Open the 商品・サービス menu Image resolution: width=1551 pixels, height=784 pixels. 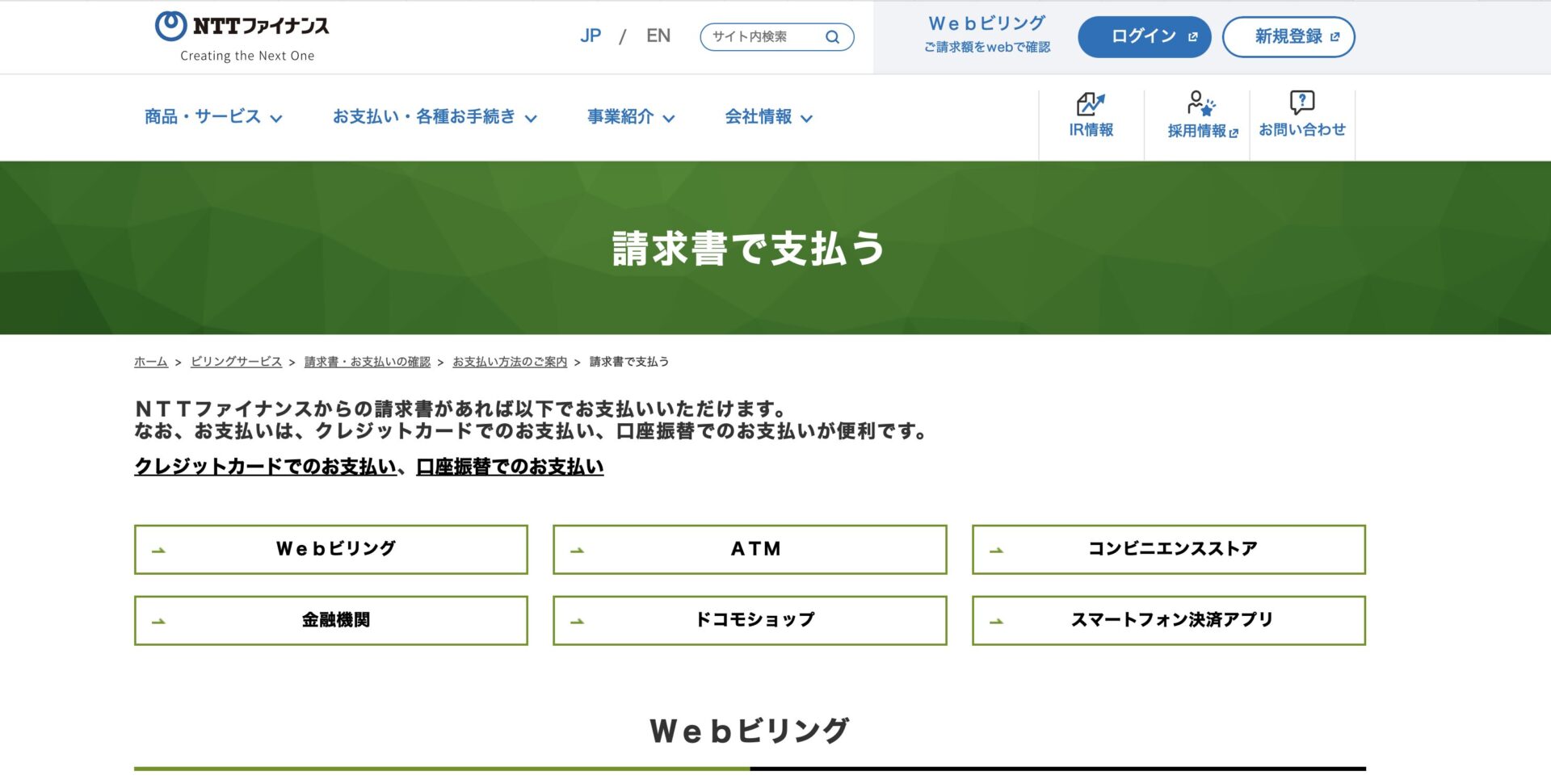213,117
